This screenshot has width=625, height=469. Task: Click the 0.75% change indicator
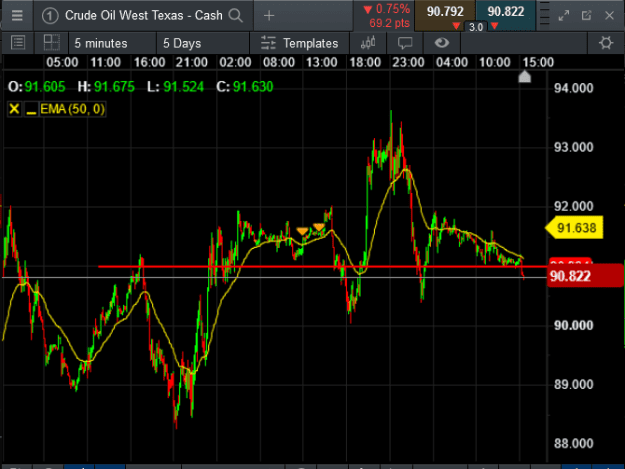(x=387, y=9)
